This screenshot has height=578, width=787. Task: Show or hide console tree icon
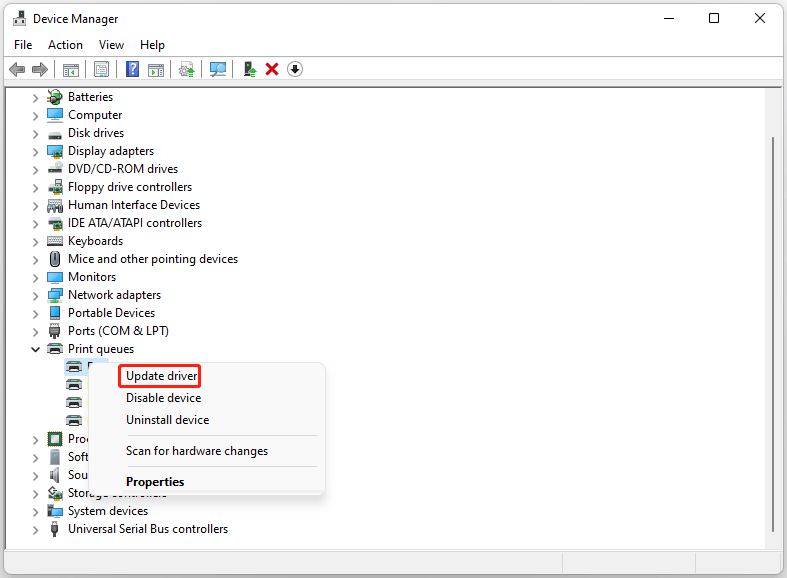[71, 69]
